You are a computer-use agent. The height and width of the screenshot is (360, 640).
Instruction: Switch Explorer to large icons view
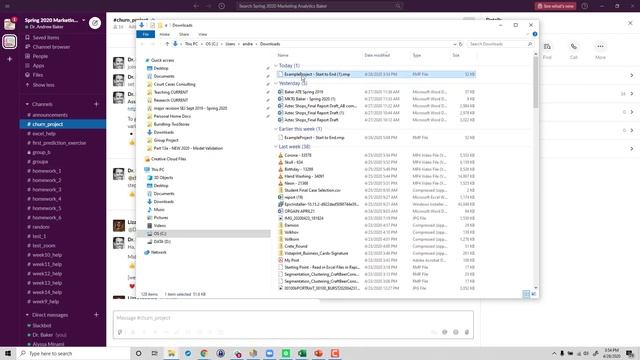[x=533, y=294]
